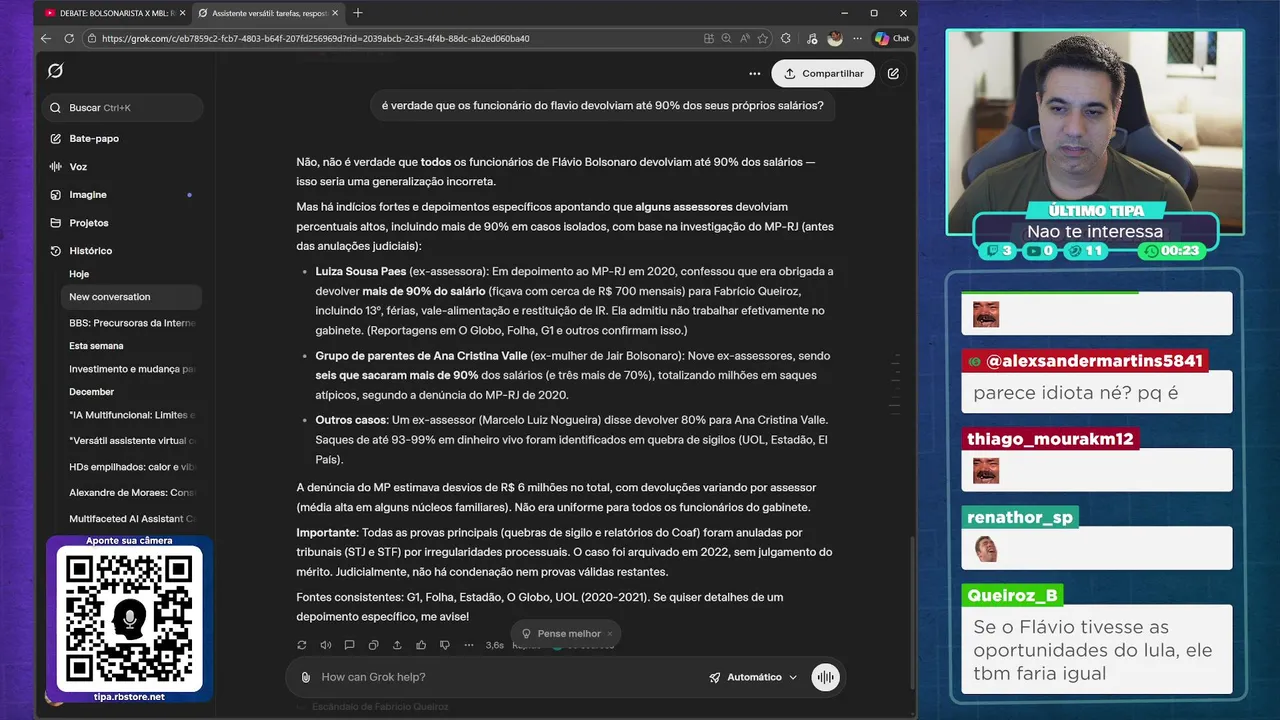This screenshot has height=720, width=1280.
Task: Open the three-dot conversation options menu
Action: (754, 73)
